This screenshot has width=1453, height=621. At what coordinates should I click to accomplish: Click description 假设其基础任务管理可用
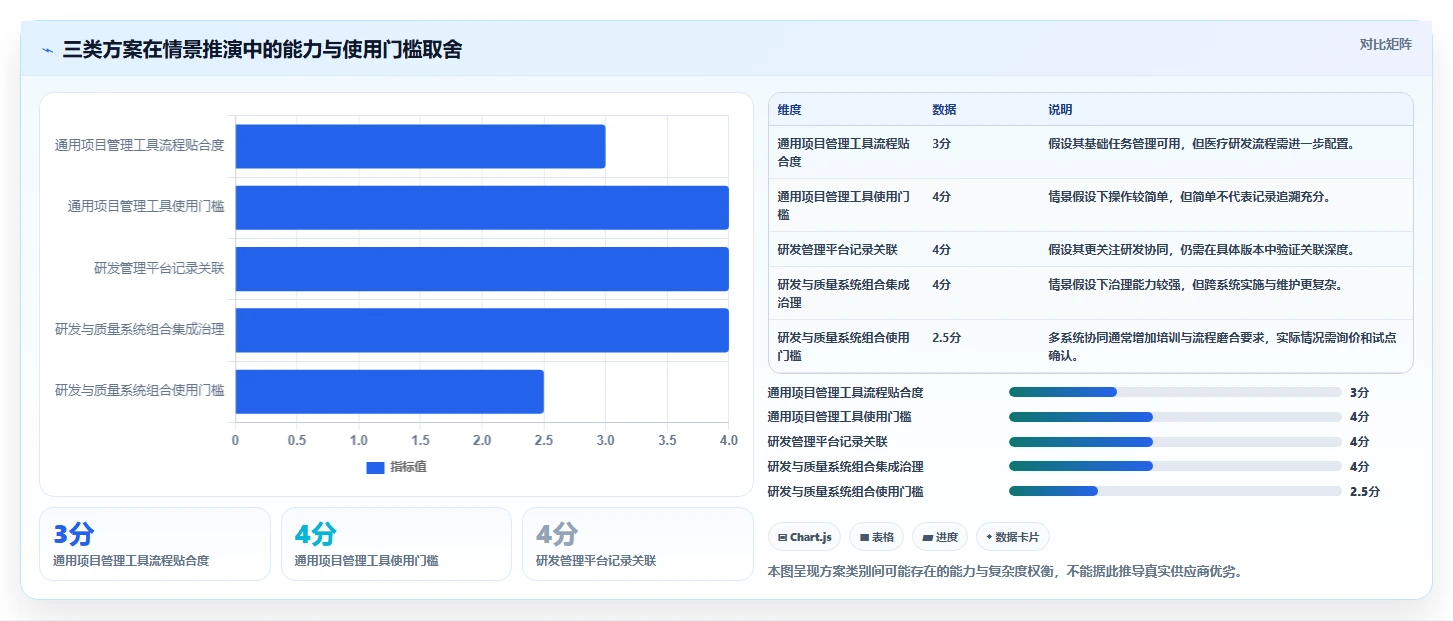tap(1201, 144)
